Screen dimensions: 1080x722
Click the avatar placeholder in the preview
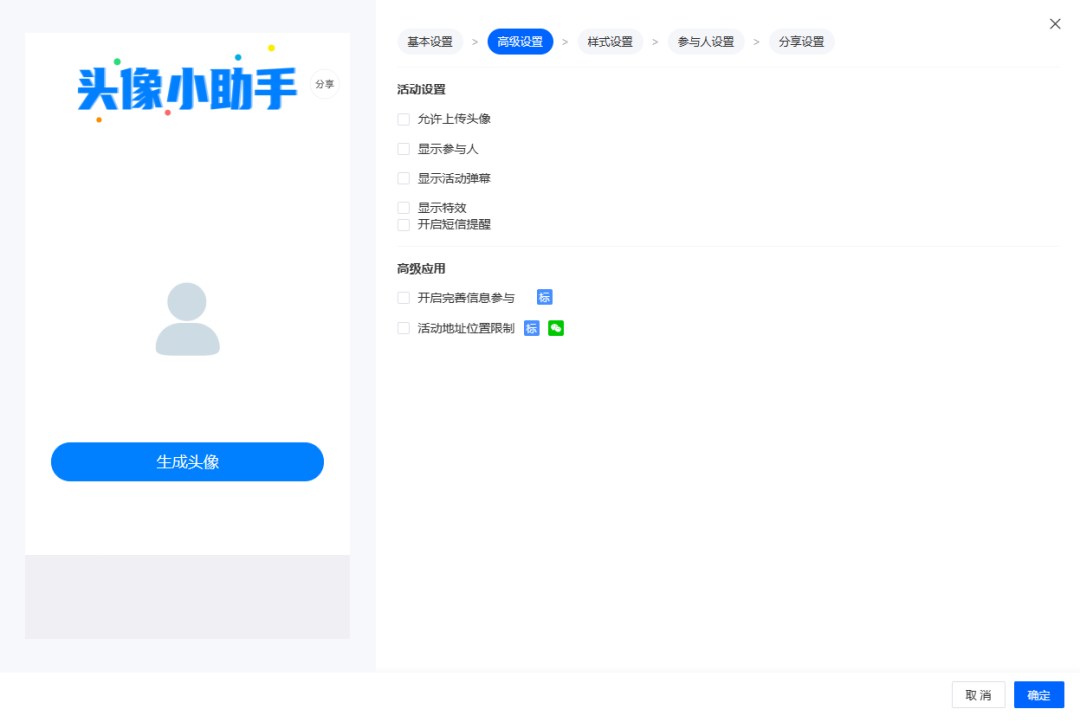click(x=187, y=319)
